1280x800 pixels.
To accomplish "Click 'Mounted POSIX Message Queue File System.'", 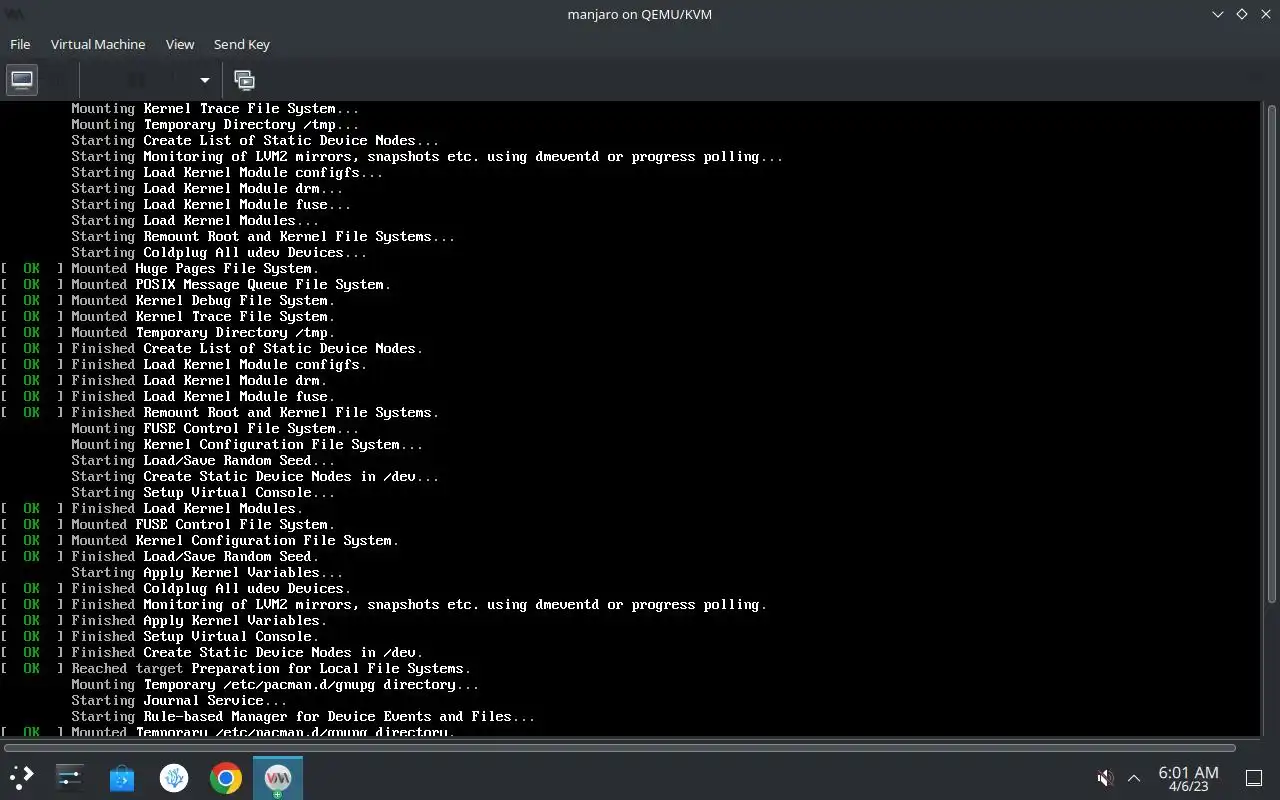I will click(x=231, y=284).
